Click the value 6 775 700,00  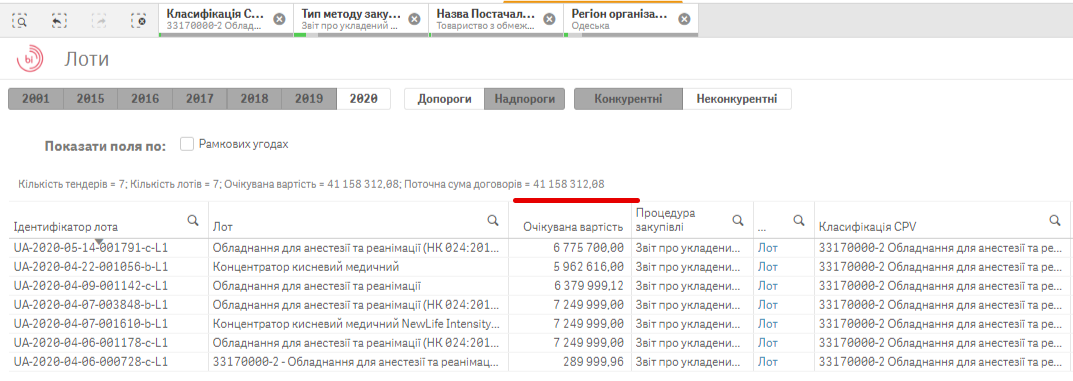pos(589,247)
